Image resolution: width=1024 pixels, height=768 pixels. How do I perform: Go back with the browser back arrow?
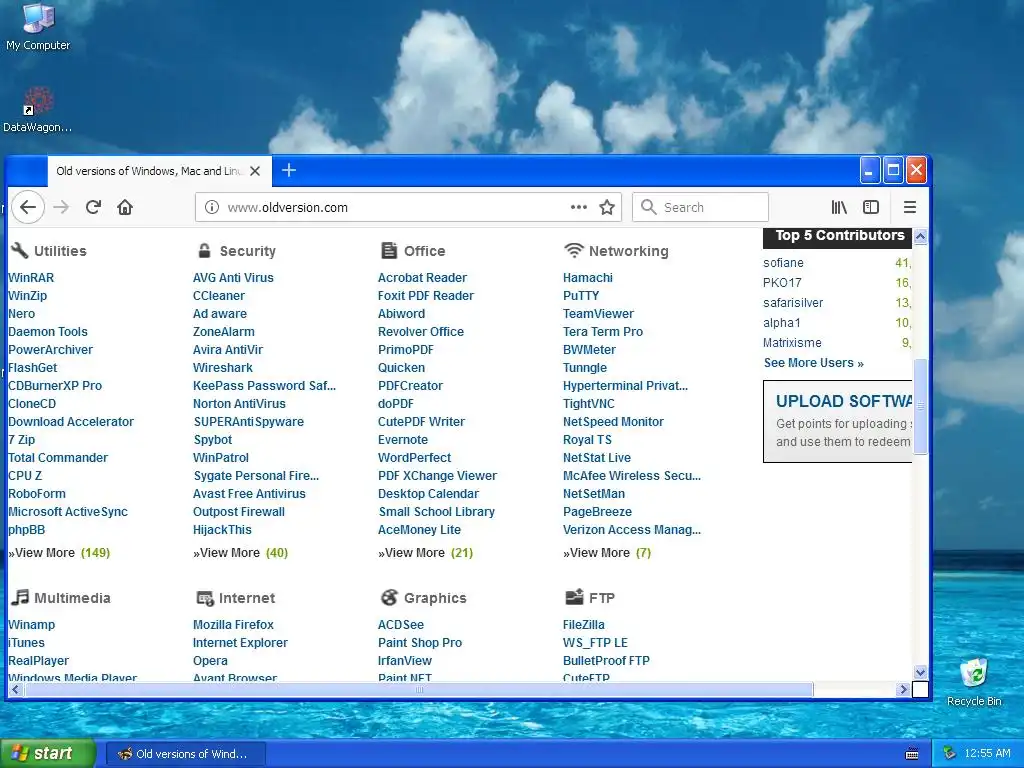[x=27, y=207]
